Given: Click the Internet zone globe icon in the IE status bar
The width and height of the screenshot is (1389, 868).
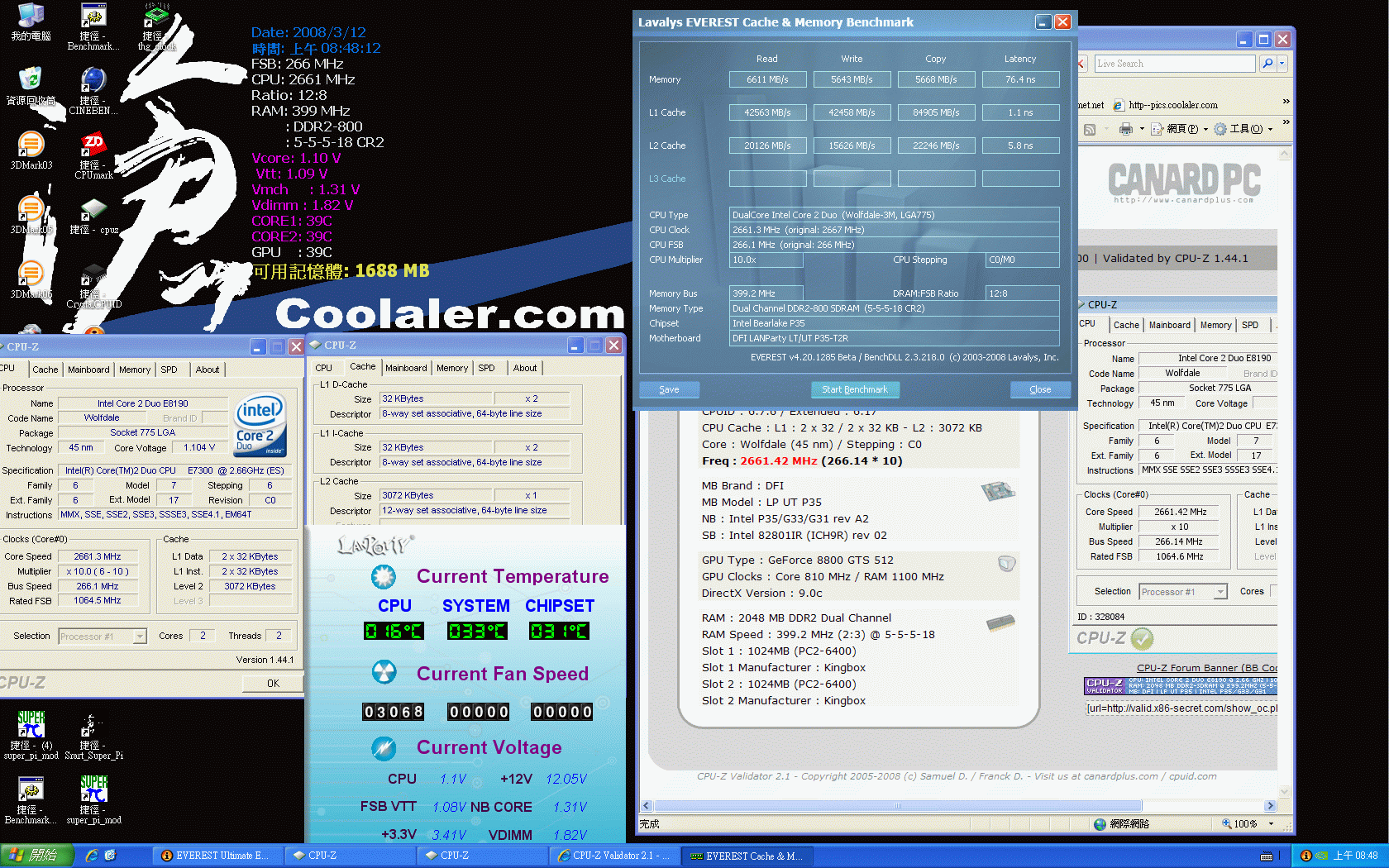Looking at the screenshot, I should 1100,824.
